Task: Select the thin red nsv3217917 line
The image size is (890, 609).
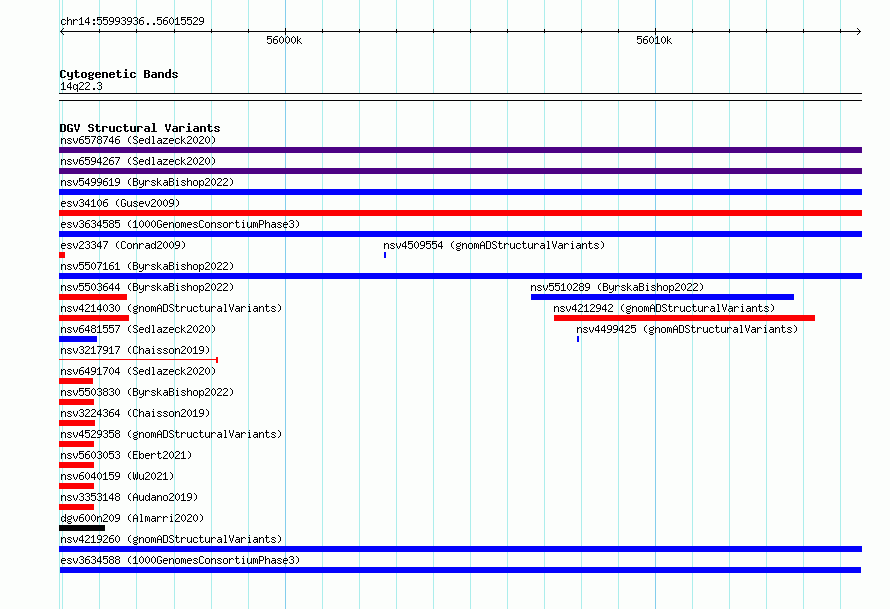Action: pyautogui.click(x=138, y=360)
